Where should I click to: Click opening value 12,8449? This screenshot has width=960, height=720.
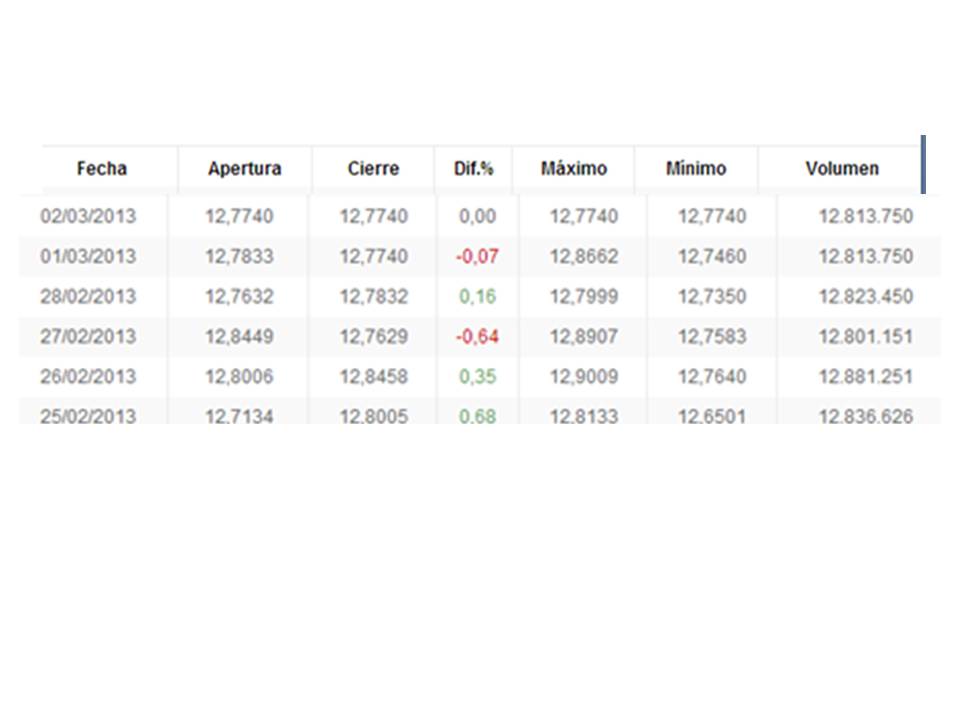tap(239, 336)
